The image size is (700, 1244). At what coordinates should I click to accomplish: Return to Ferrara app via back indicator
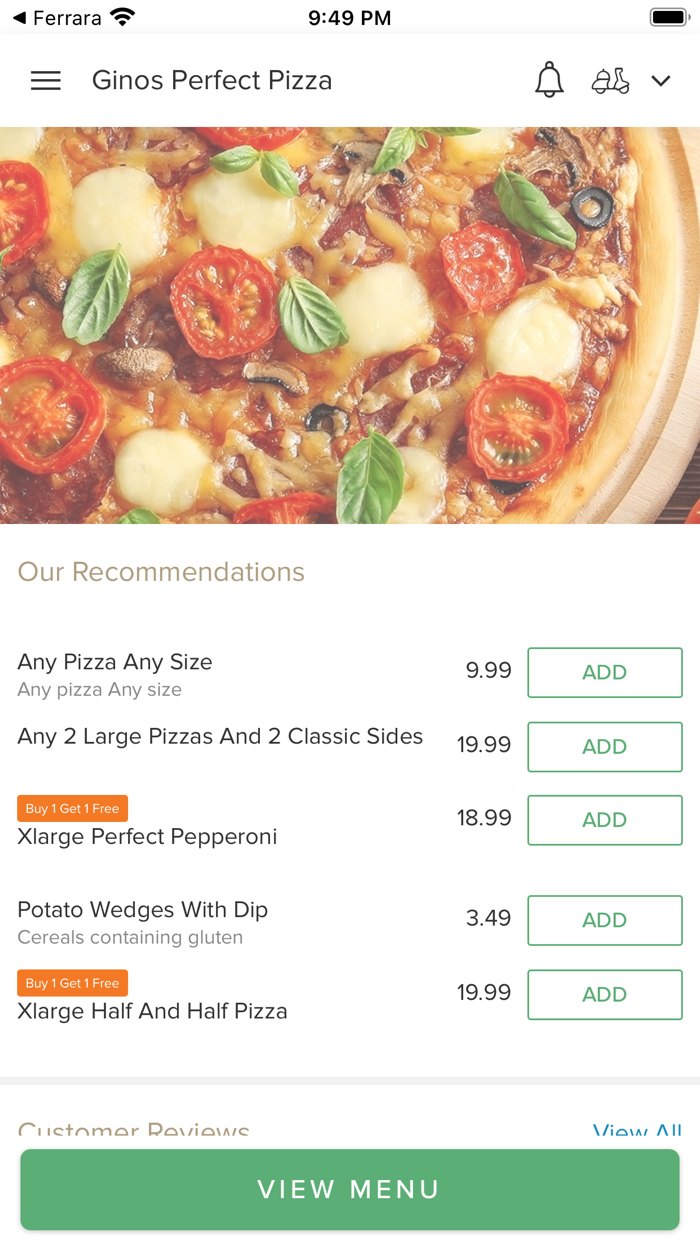point(16,16)
